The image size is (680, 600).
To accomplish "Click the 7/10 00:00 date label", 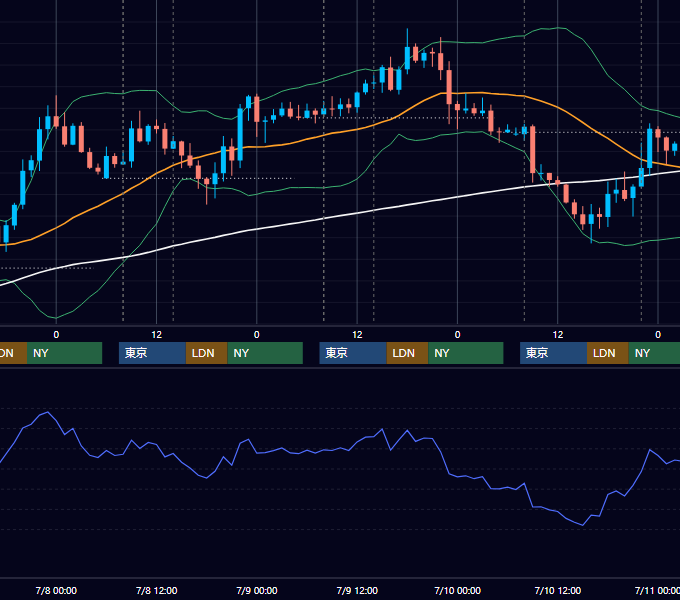I will pos(458,590).
